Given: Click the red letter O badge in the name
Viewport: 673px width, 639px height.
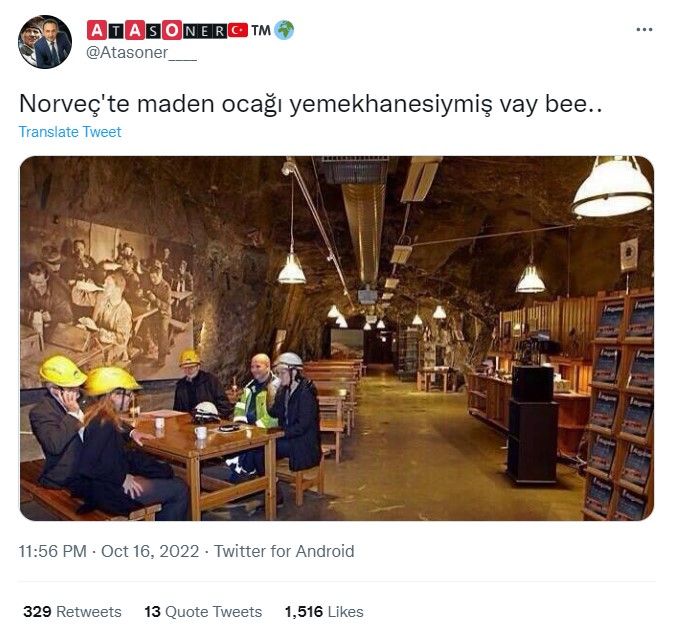Looking at the screenshot, I should [x=172, y=30].
